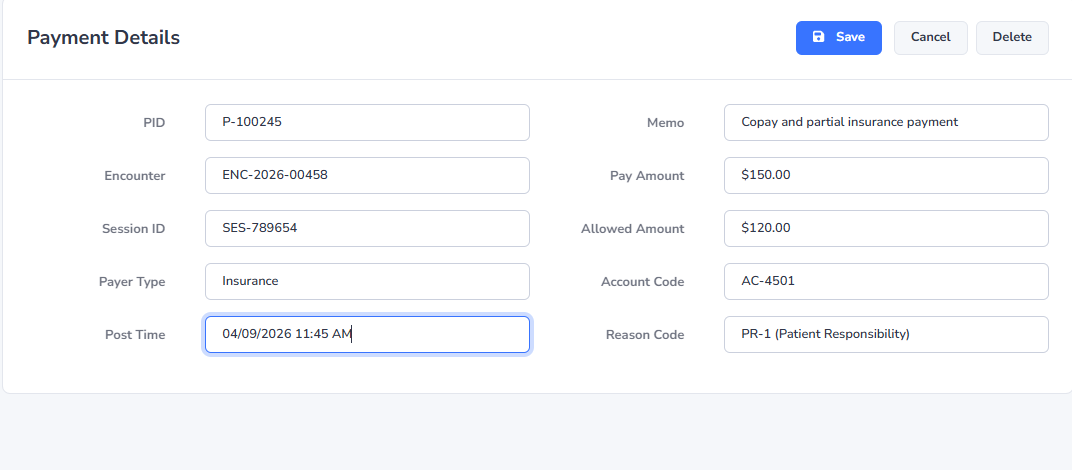Select the Encounter input field
The image size is (1072, 470).
(367, 175)
